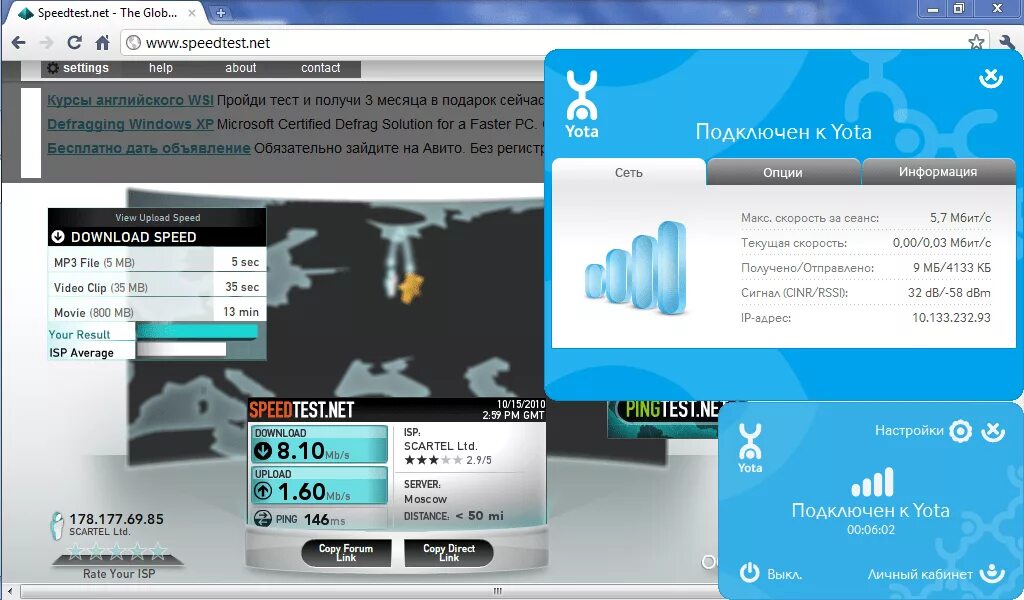Click the settings gear icon in Speedtest menu
This screenshot has height=600, width=1024.
53,68
